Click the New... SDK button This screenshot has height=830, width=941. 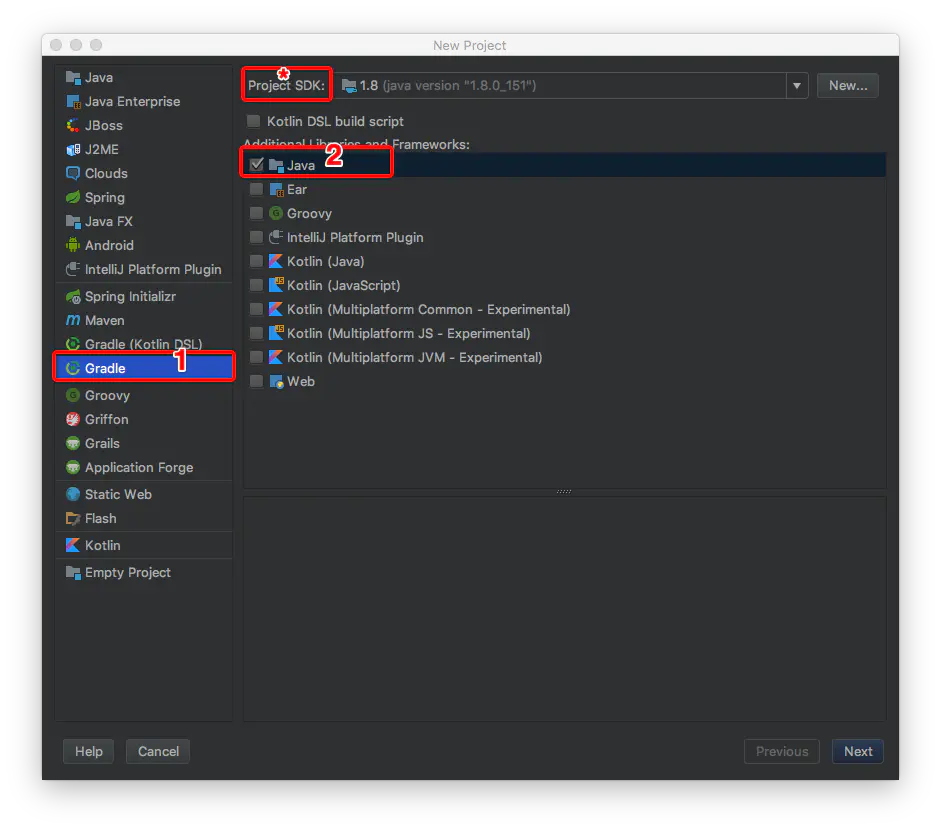(848, 86)
